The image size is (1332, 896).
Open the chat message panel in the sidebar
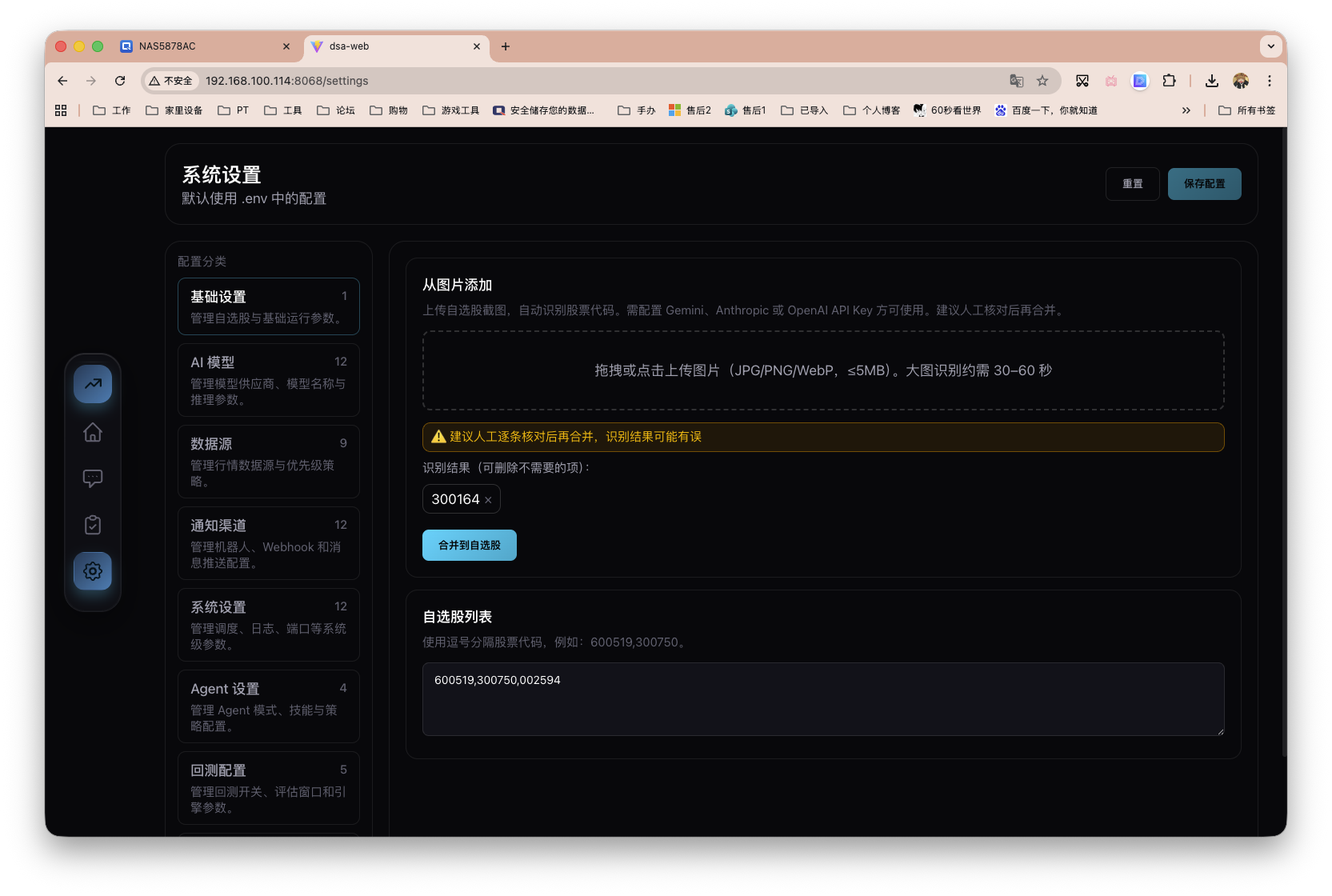(x=92, y=478)
